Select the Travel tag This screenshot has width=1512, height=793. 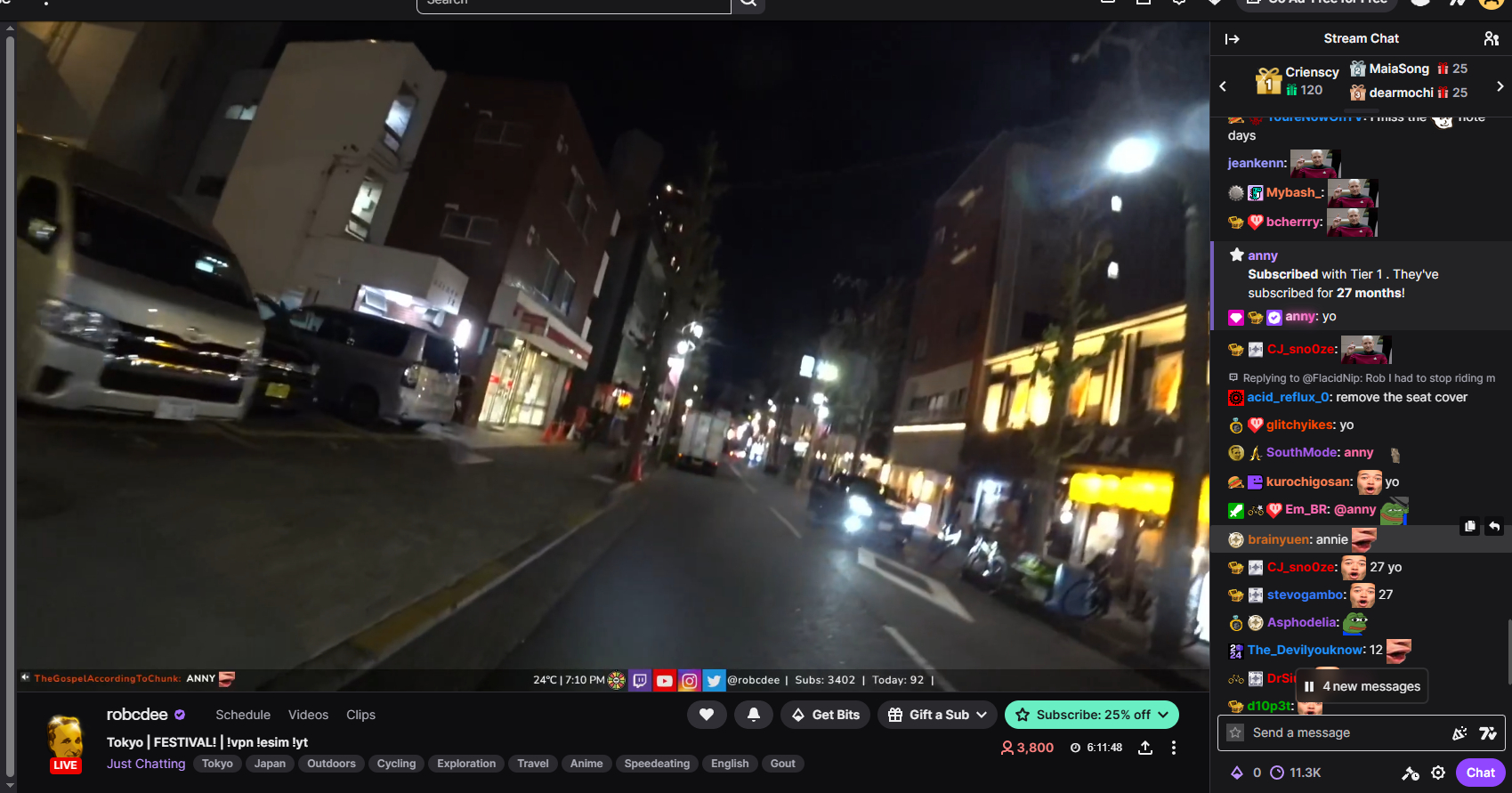(x=533, y=764)
